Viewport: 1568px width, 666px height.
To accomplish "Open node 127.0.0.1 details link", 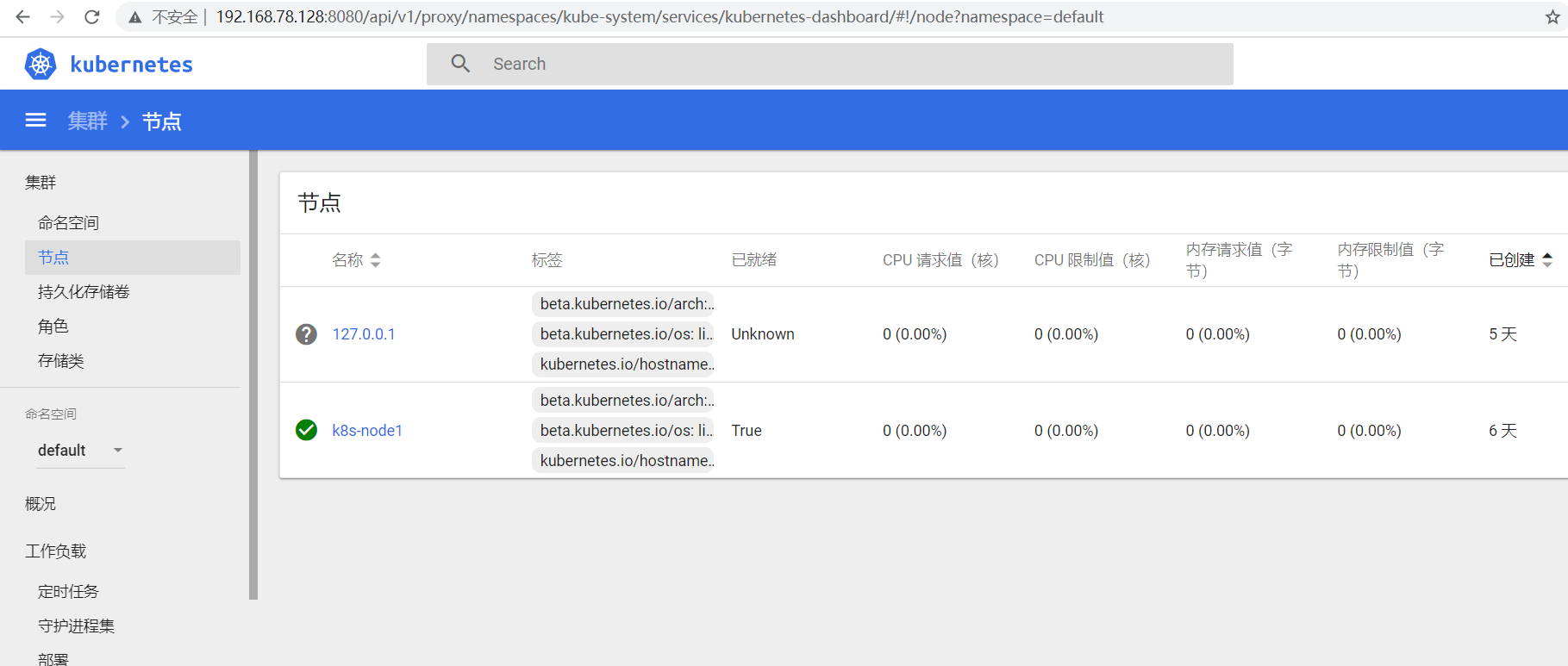I will pos(364,334).
